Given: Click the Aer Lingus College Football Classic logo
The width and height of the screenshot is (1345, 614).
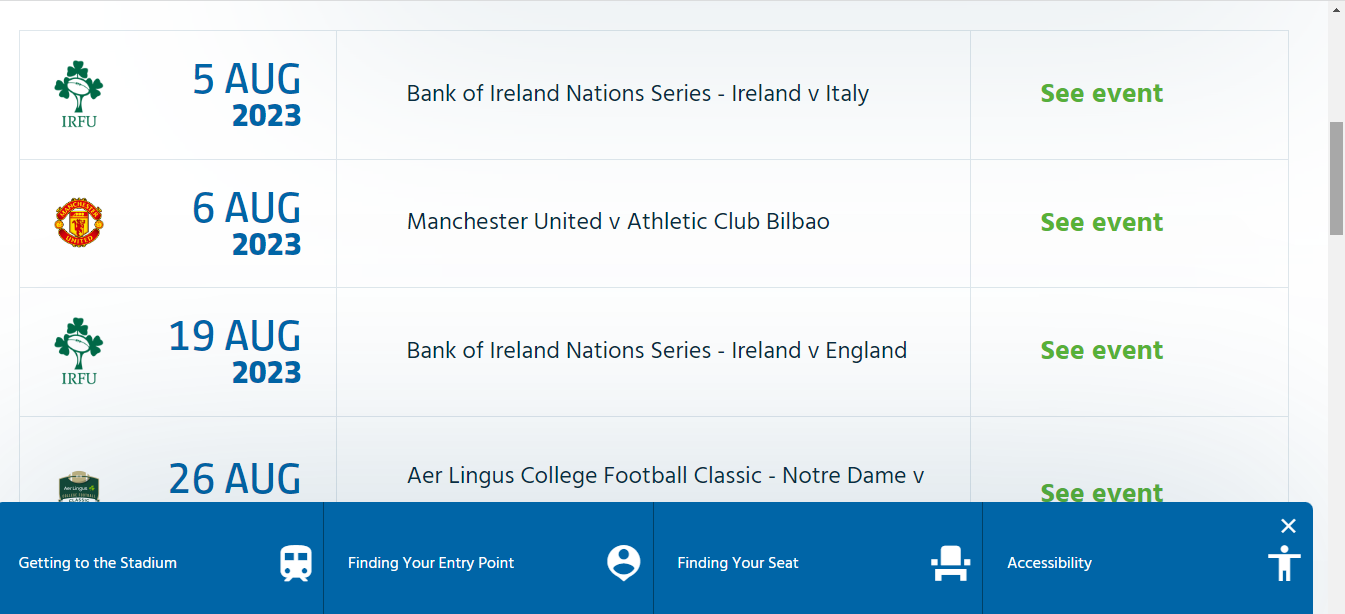Looking at the screenshot, I should click(x=78, y=486).
